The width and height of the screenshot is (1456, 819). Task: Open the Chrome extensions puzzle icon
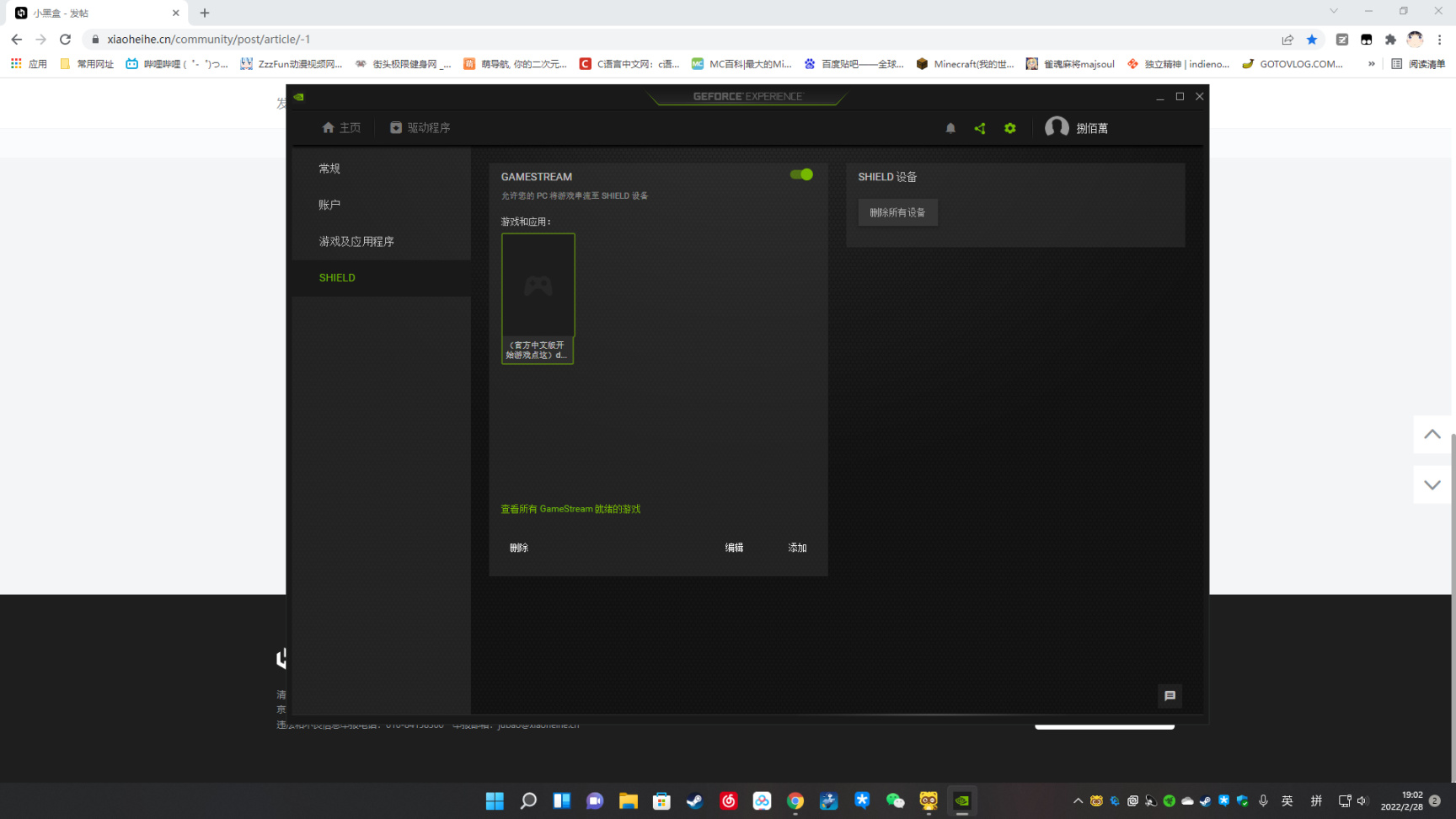[x=1390, y=40]
